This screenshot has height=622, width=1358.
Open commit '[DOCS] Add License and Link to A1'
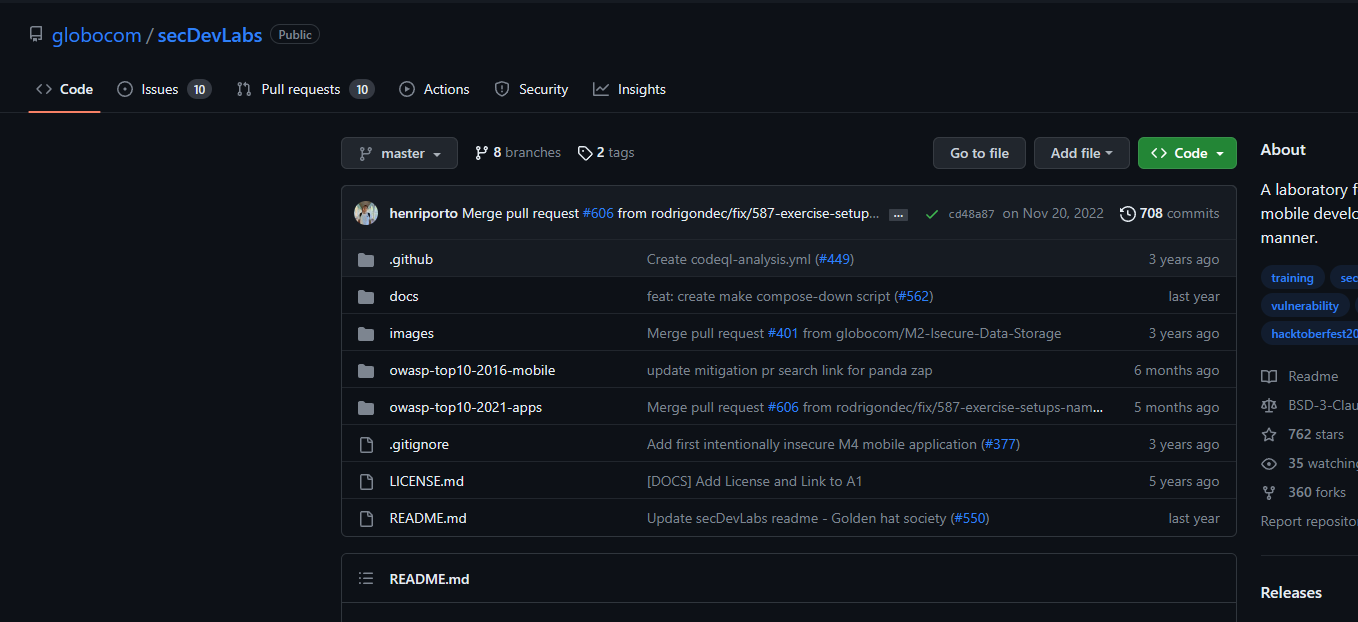point(754,481)
